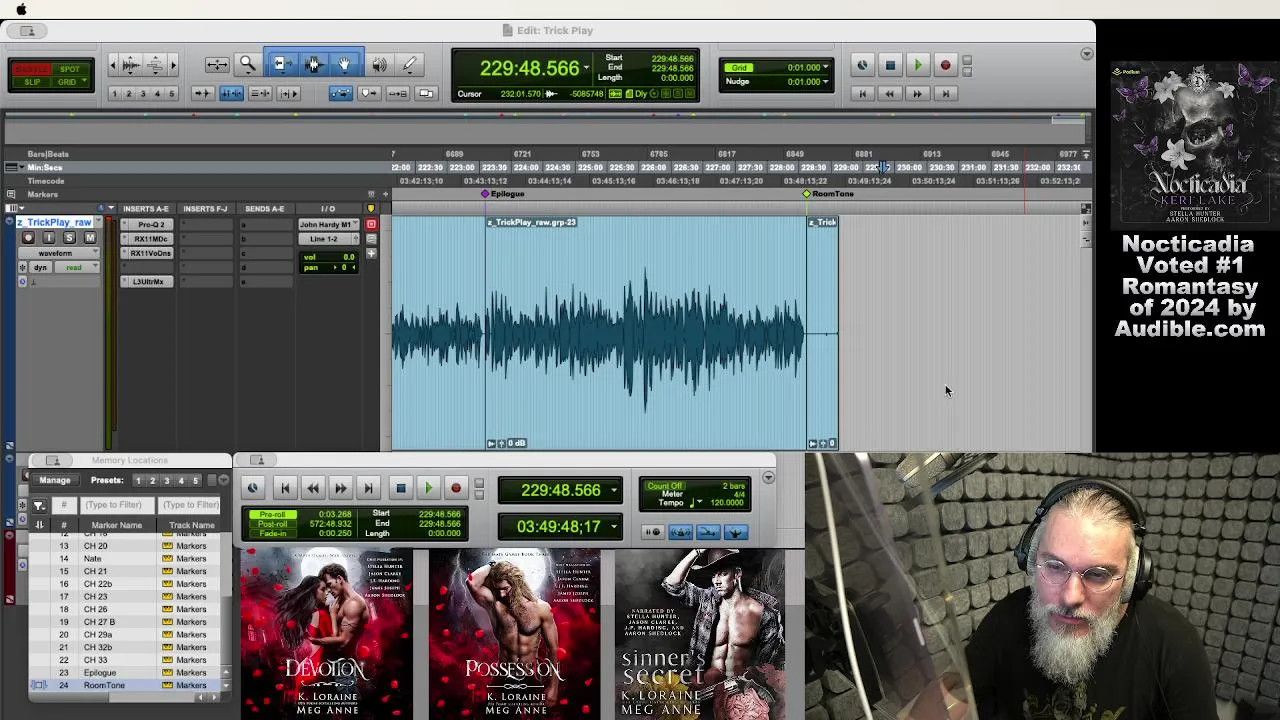This screenshot has width=1280, height=720.
Task: Open track view selector showing waveform
Action: point(61,253)
